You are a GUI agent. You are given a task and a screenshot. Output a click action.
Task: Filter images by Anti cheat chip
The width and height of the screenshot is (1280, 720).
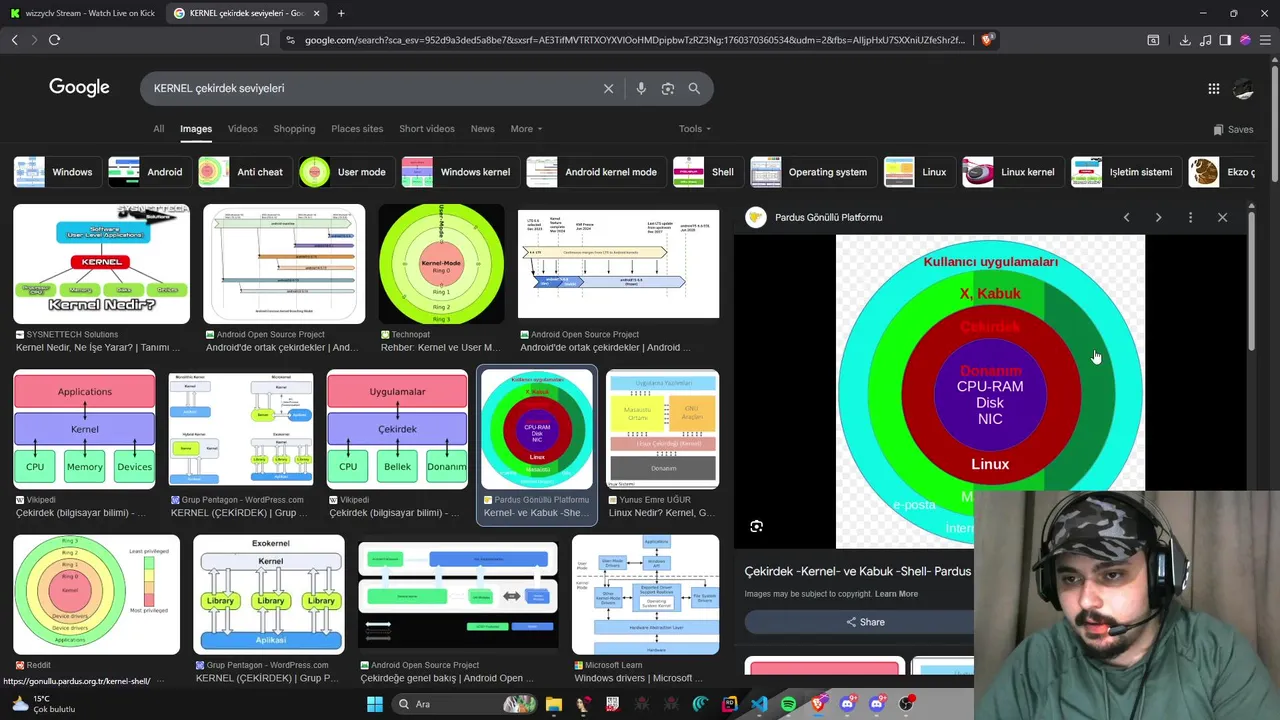click(x=244, y=172)
